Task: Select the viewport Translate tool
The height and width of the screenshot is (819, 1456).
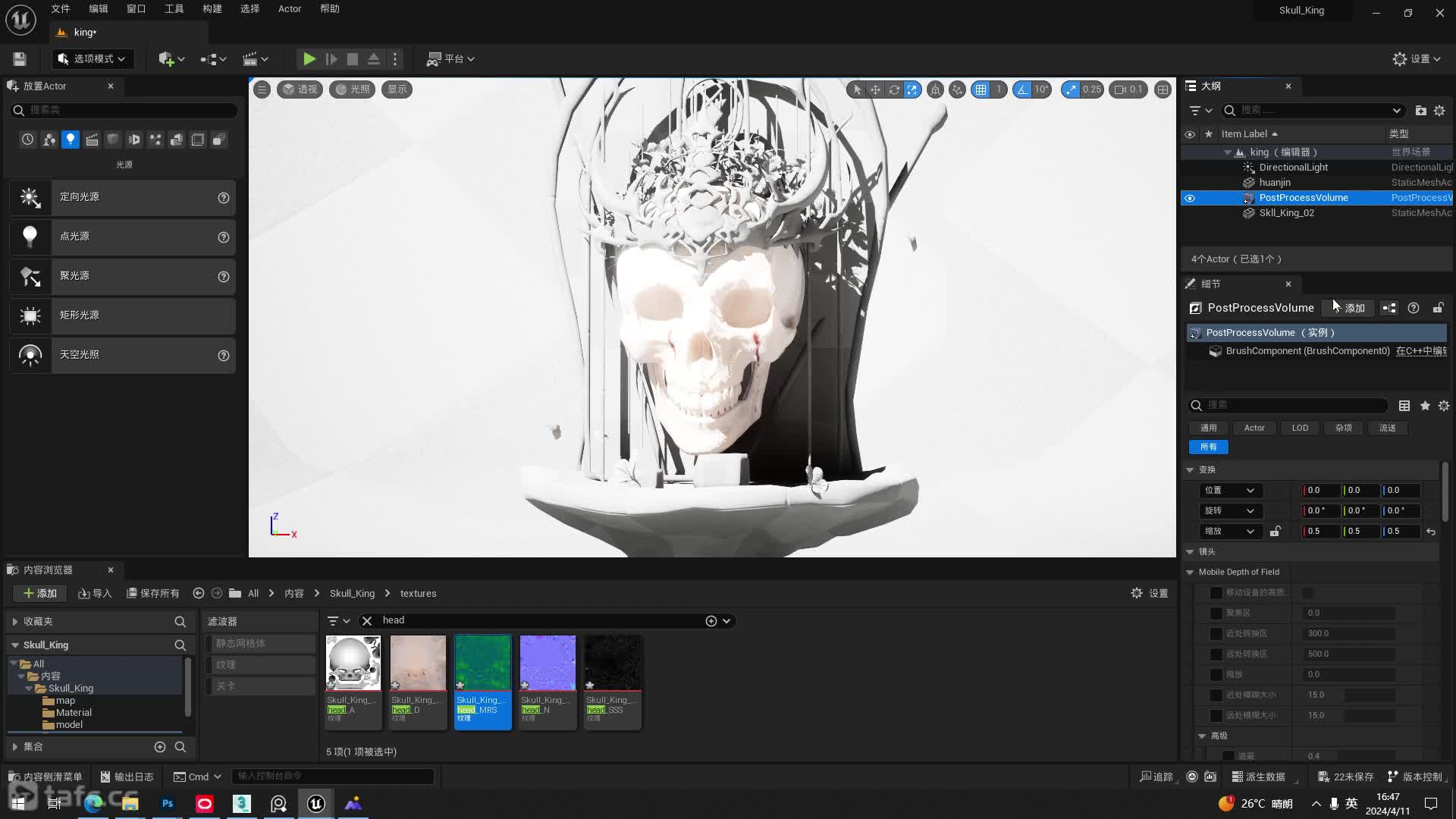Action: (875, 89)
